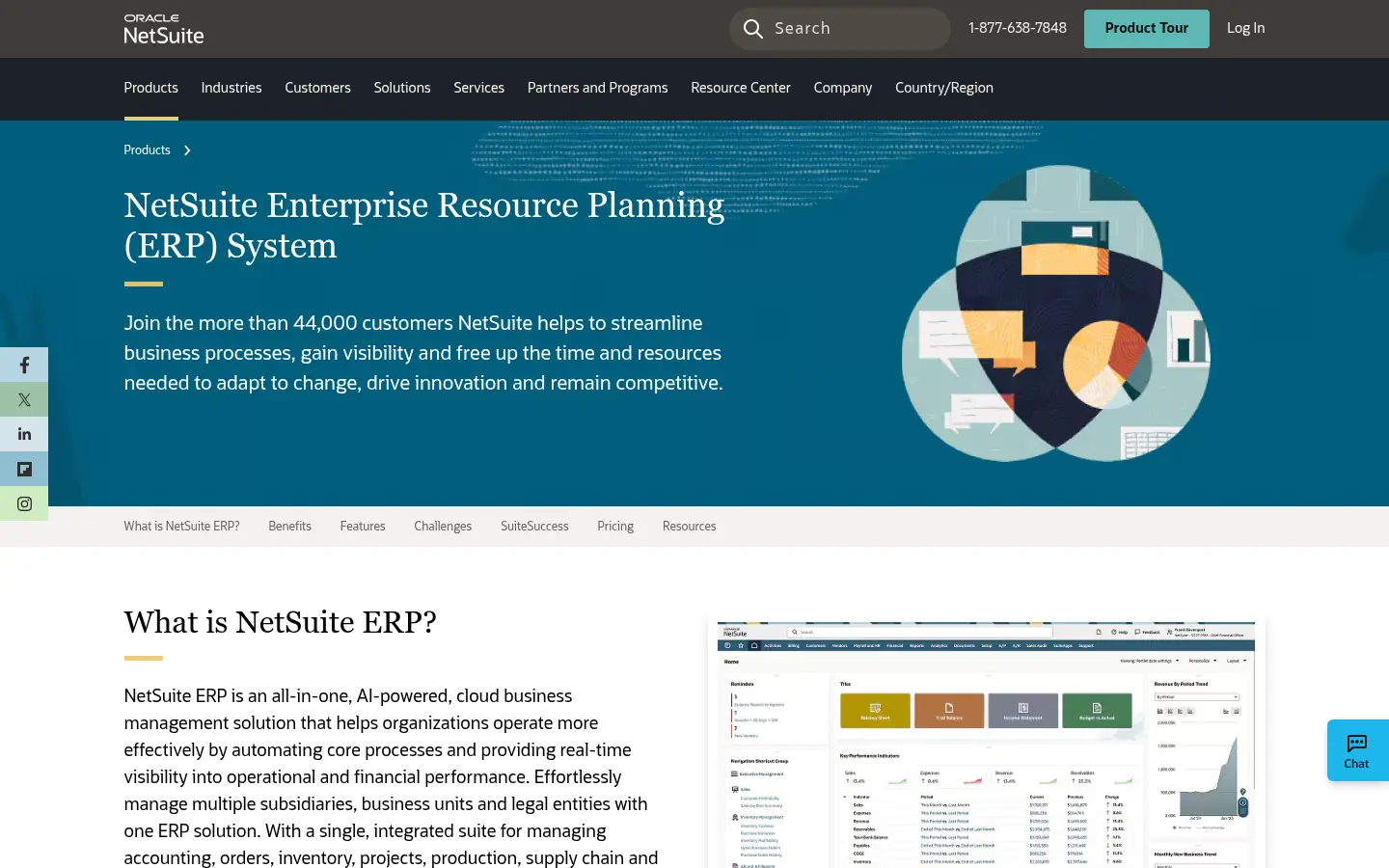Jump to the Features section
The height and width of the screenshot is (868, 1389).
pyautogui.click(x=363, y=527)
